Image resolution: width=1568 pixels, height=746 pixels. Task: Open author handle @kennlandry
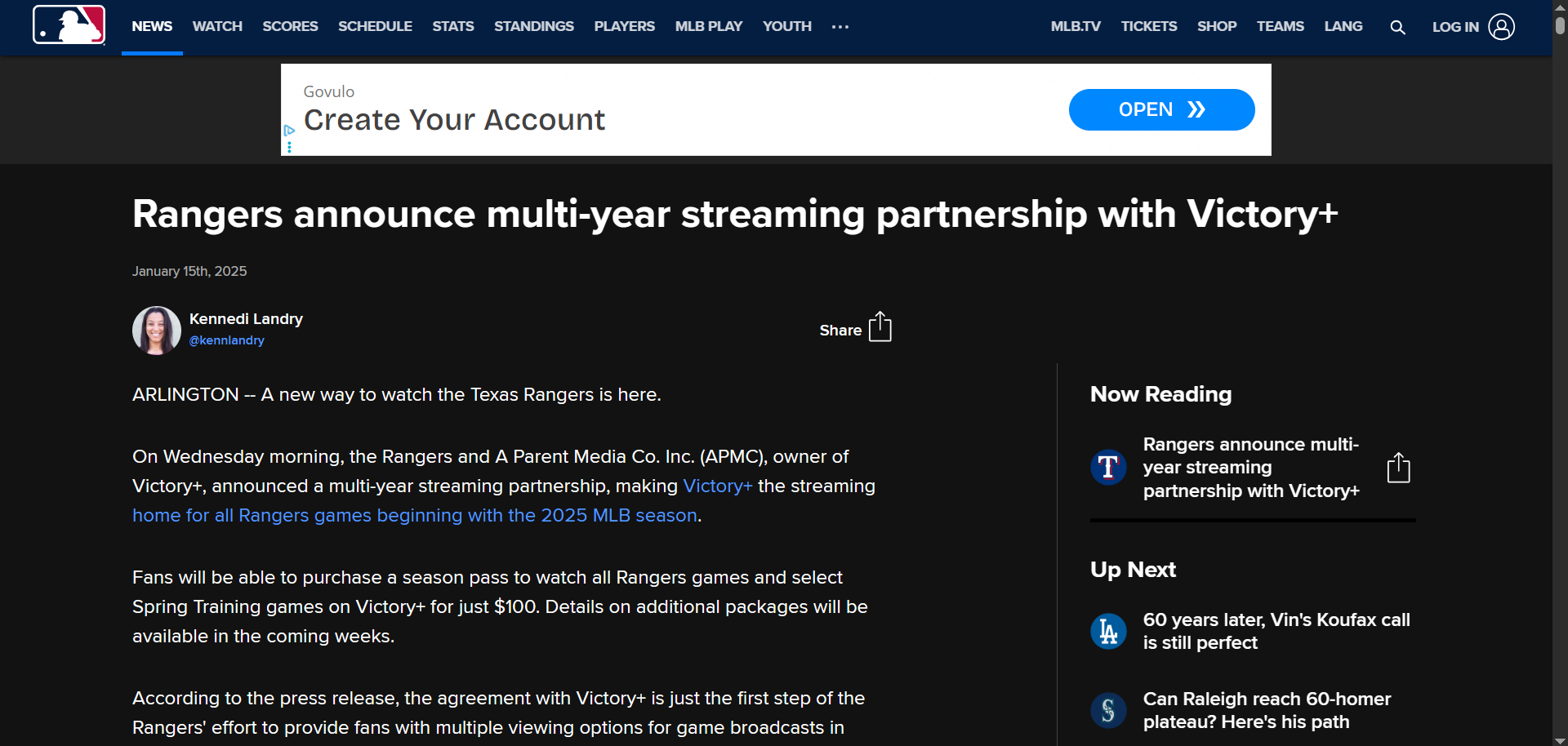(227, 340)
